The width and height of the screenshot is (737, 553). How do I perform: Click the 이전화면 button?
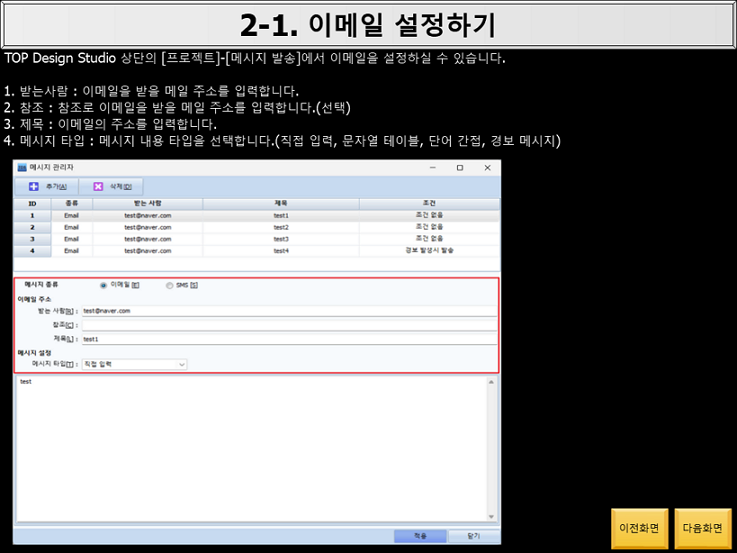click(x=639, y=529)
